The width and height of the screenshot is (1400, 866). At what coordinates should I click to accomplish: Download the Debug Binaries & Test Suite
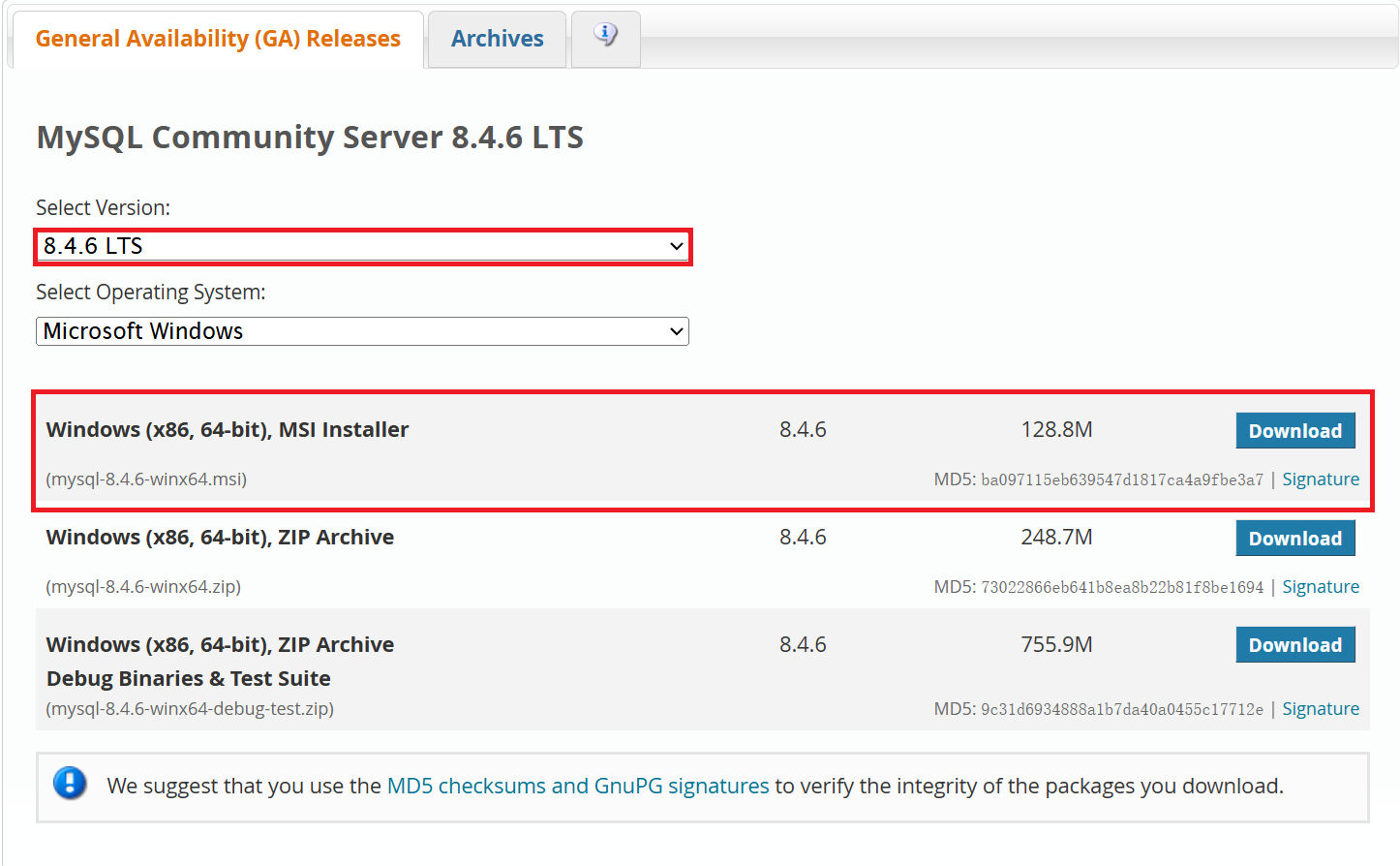(x=1294, y=644)
